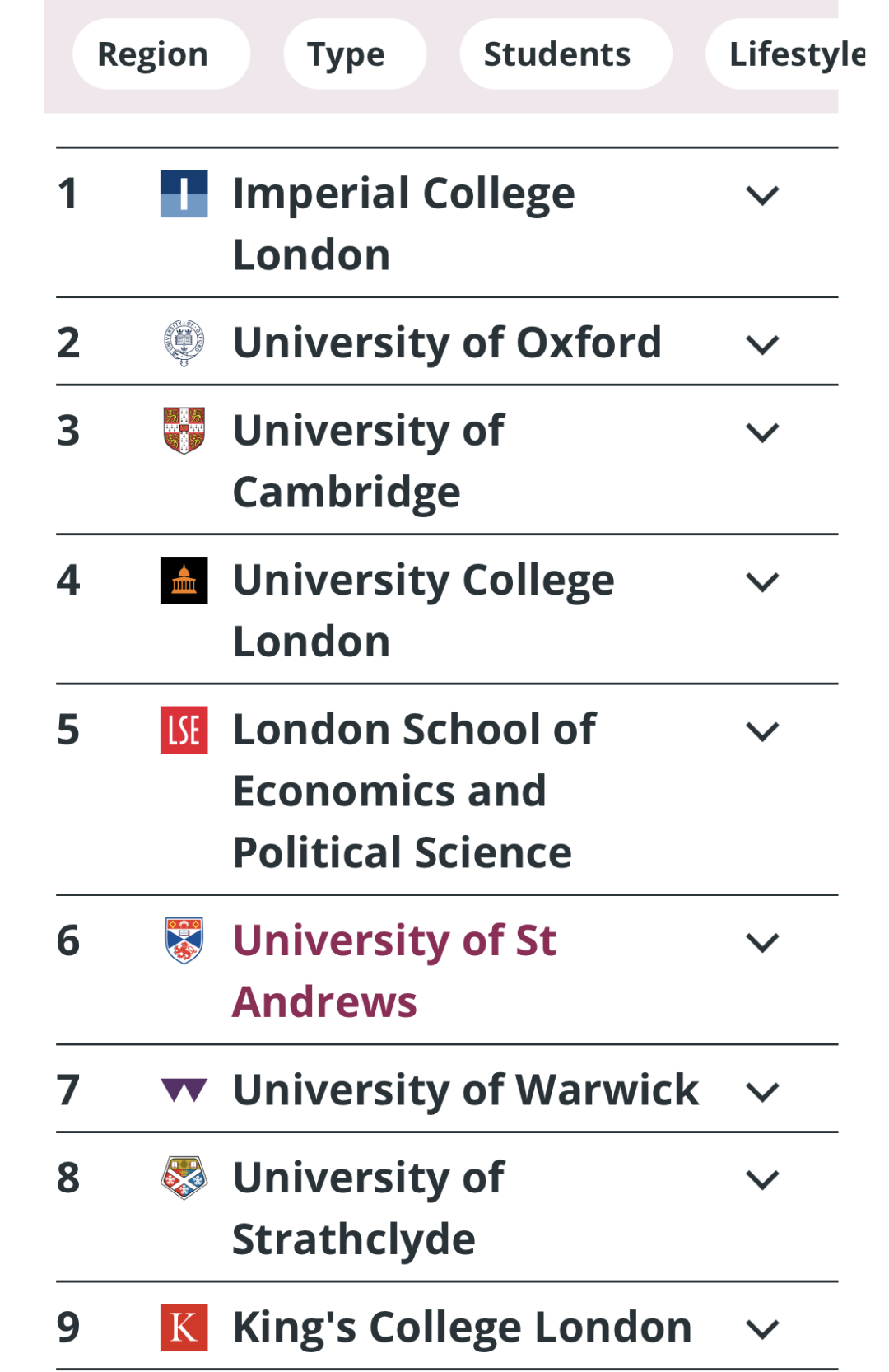Click the Imperial College London logo icon
The image size is (889, 1372).
coord(184,194)
